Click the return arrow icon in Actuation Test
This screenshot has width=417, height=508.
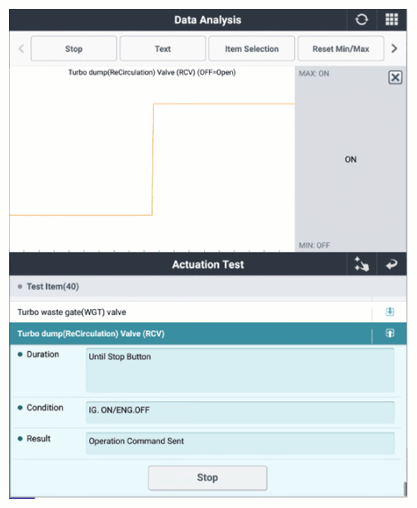click(x=391, y=264)
